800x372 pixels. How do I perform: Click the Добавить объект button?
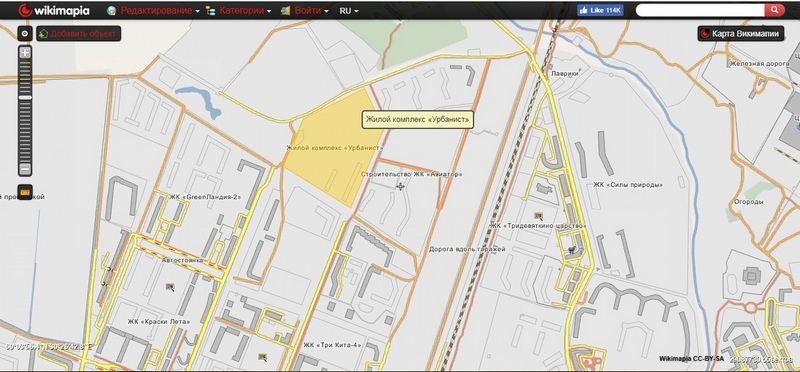(79, 34)
